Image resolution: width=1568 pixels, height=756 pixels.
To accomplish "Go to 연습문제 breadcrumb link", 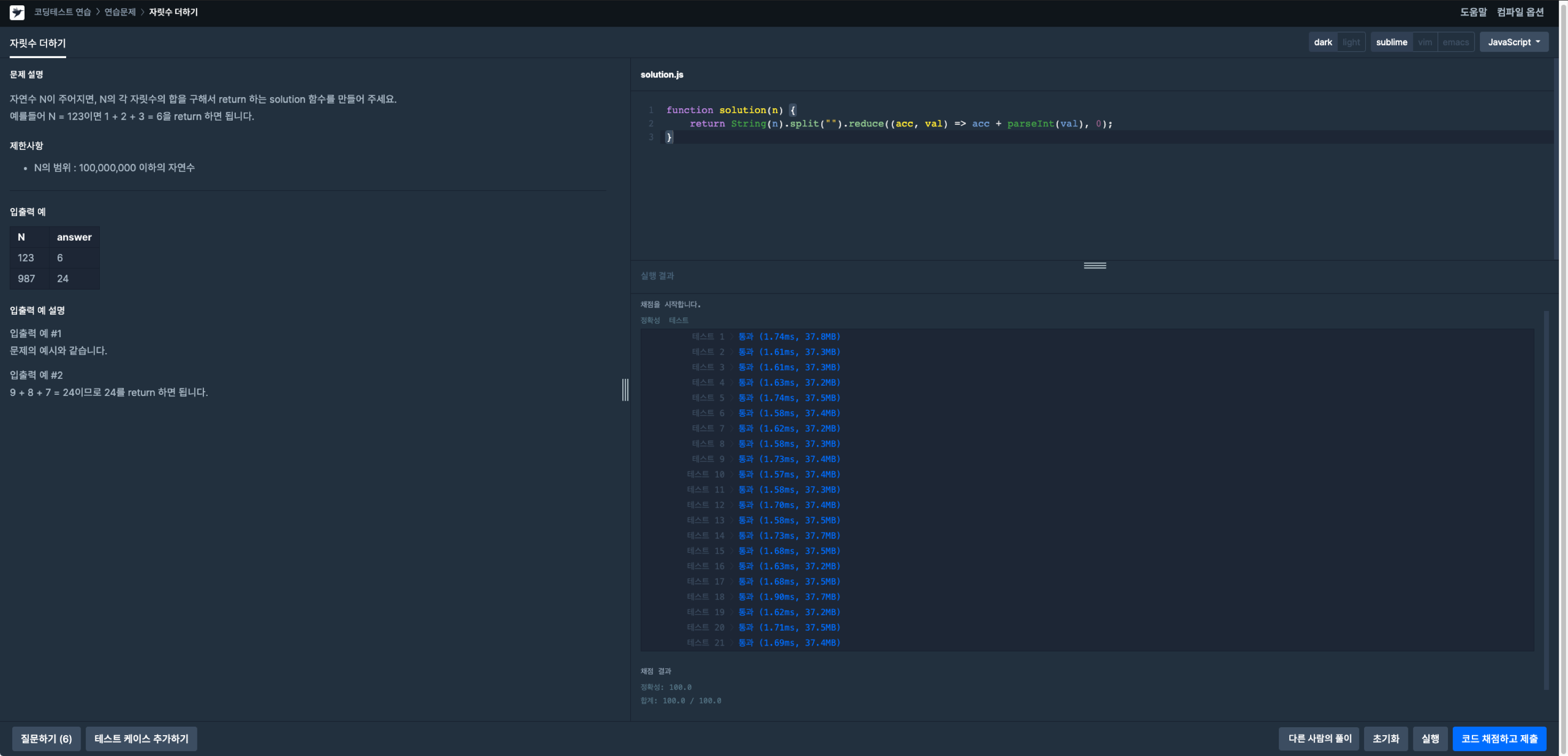I will pos(120,12).
